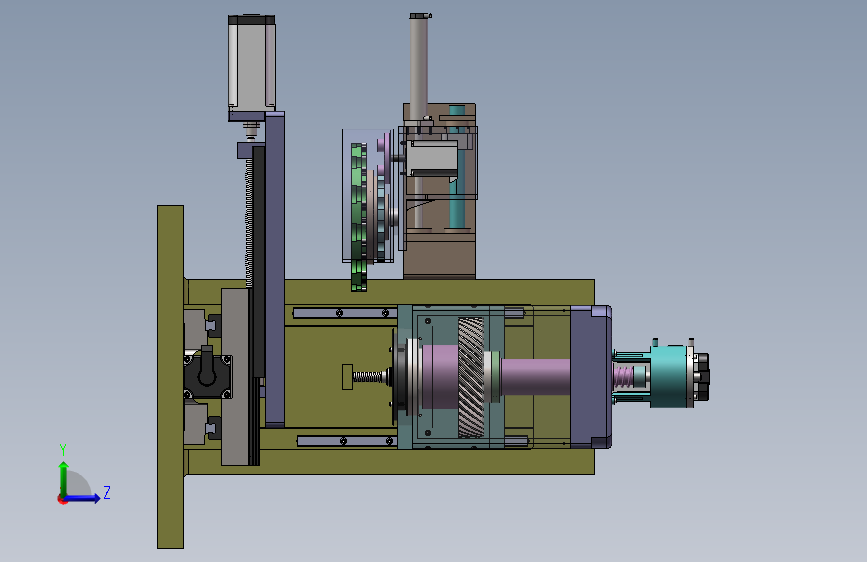Select the tall gray servo motor at top
Screen dimensions: 867x562
[x=252, y=62]
